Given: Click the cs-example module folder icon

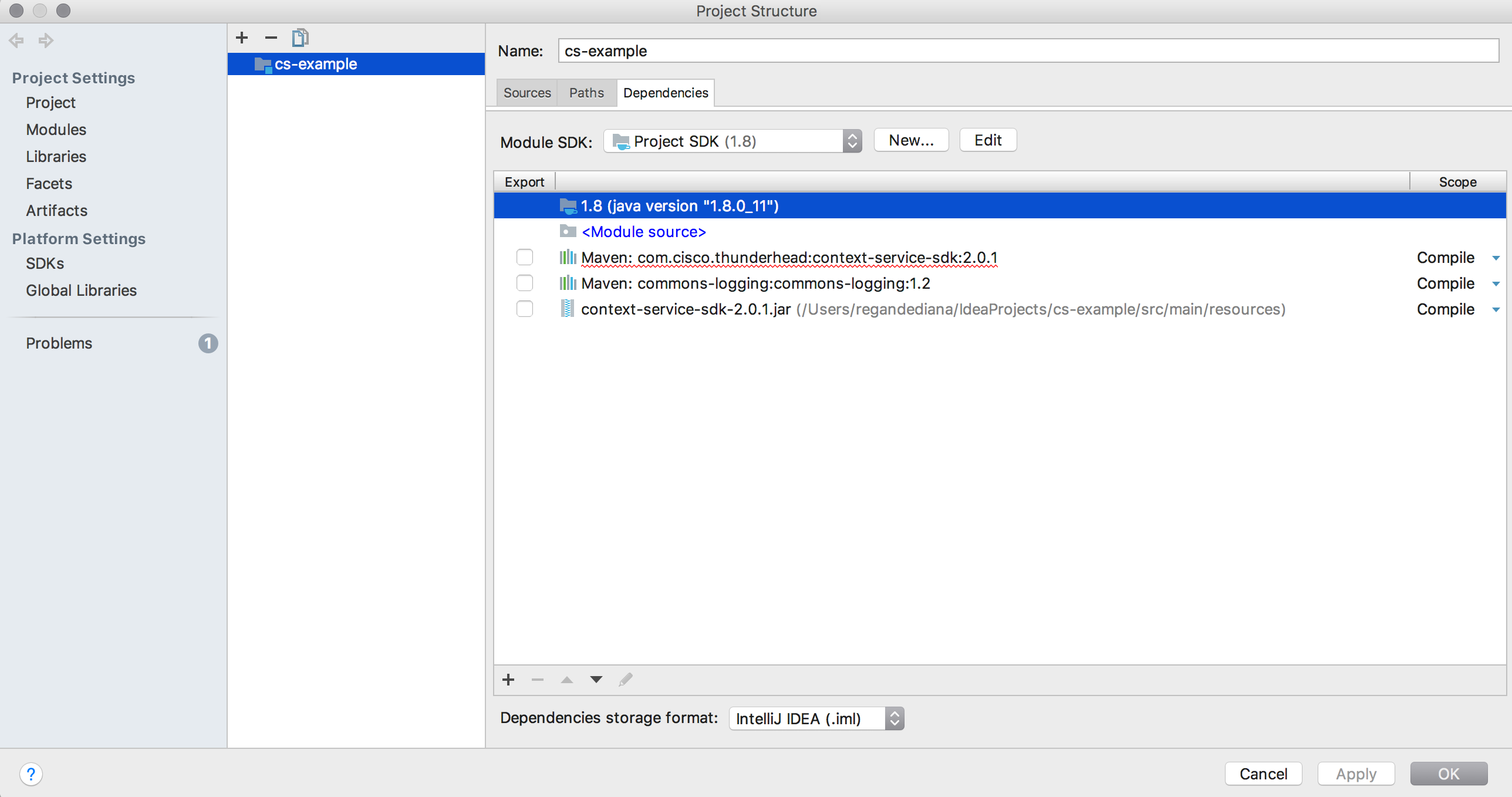Looking at the screenshot, I should 263,65.
